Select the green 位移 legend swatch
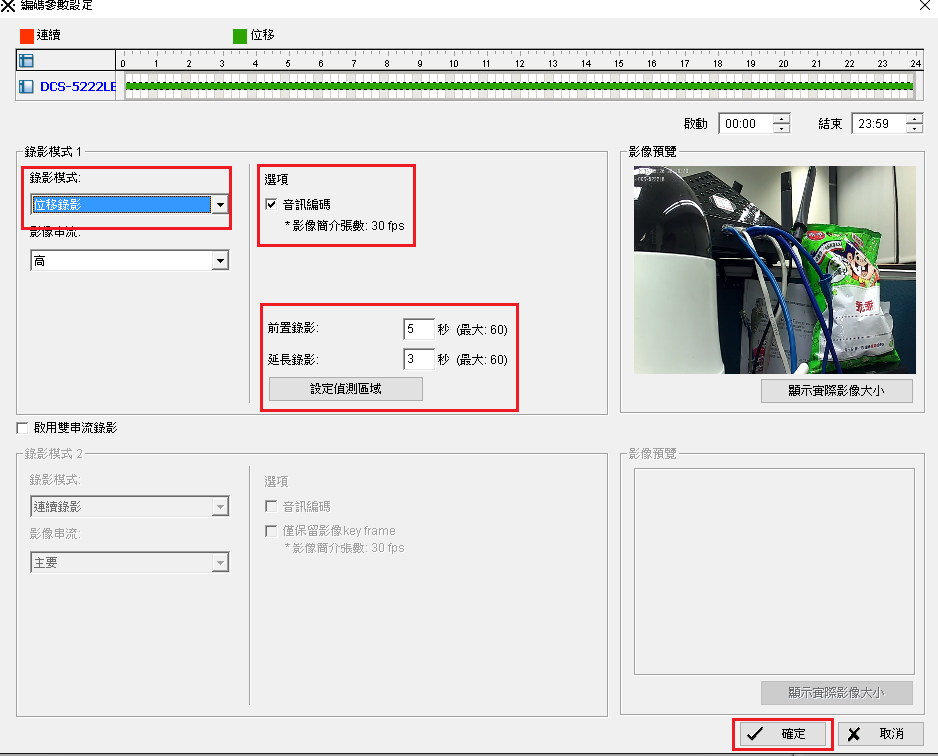This screenshot has height=756, width=938. pos(240,36)
